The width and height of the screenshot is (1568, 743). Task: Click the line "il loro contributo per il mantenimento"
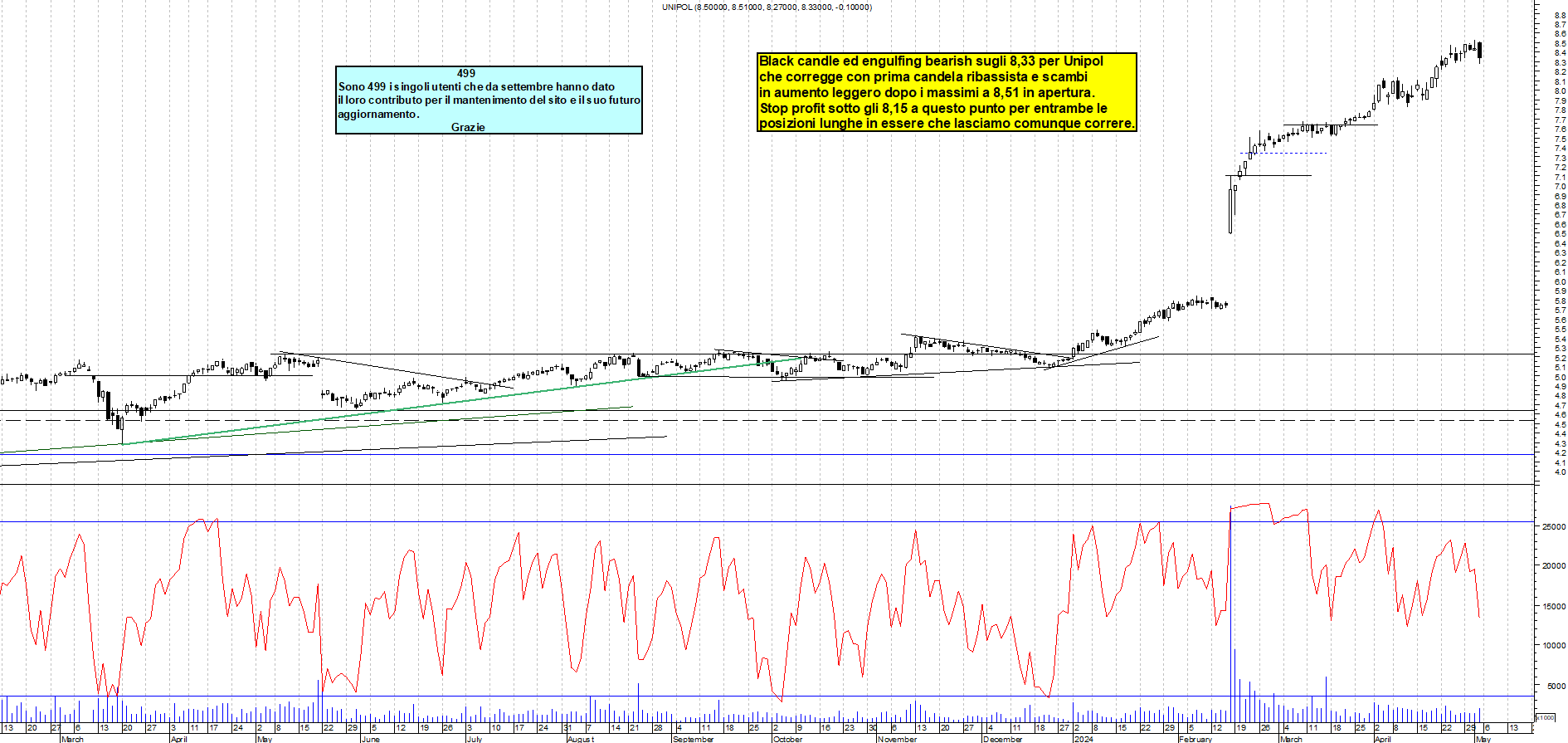(x=489, y=100)
